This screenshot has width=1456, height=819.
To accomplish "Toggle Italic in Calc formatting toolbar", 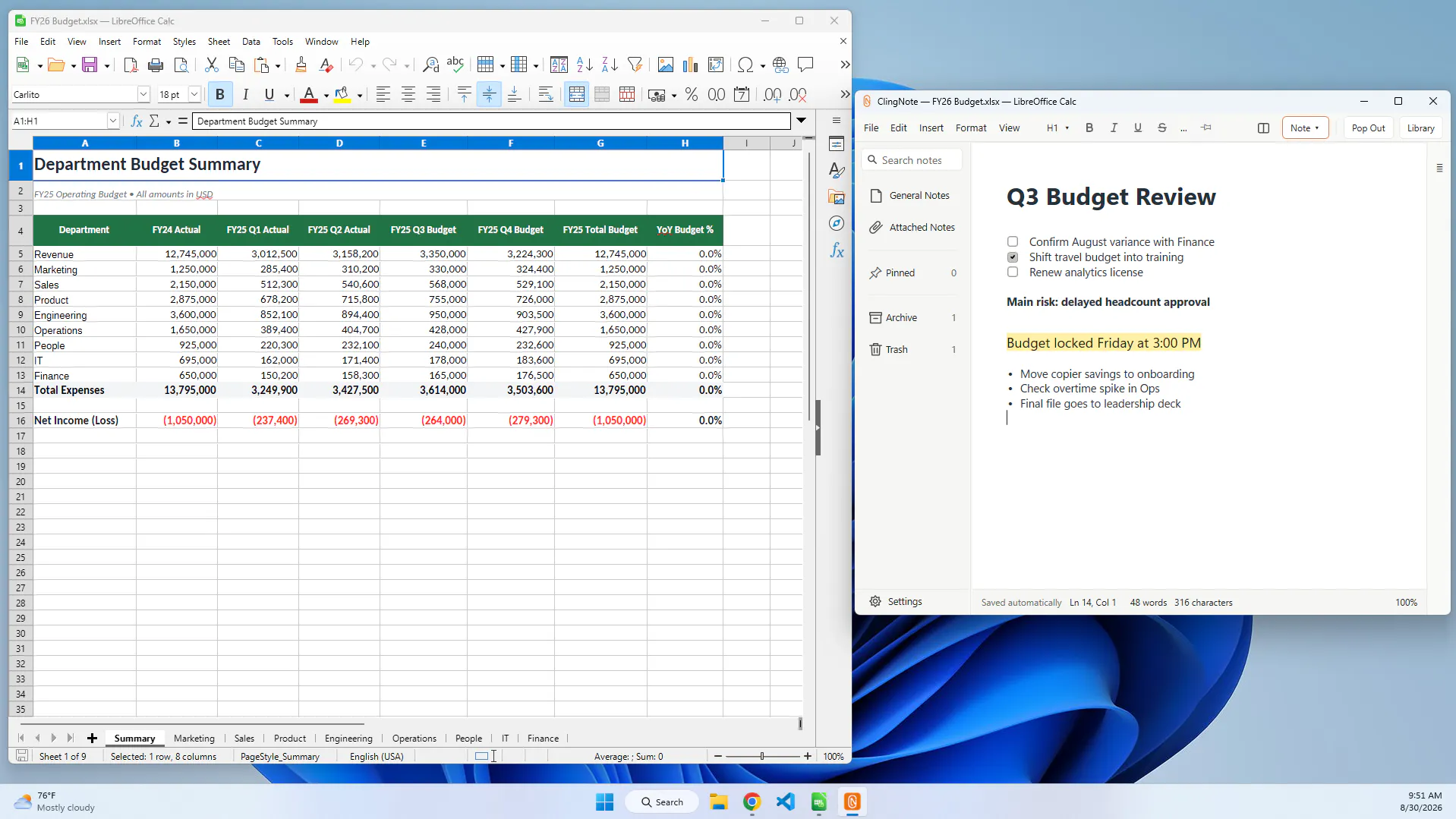I will click(x=245, y=94).
